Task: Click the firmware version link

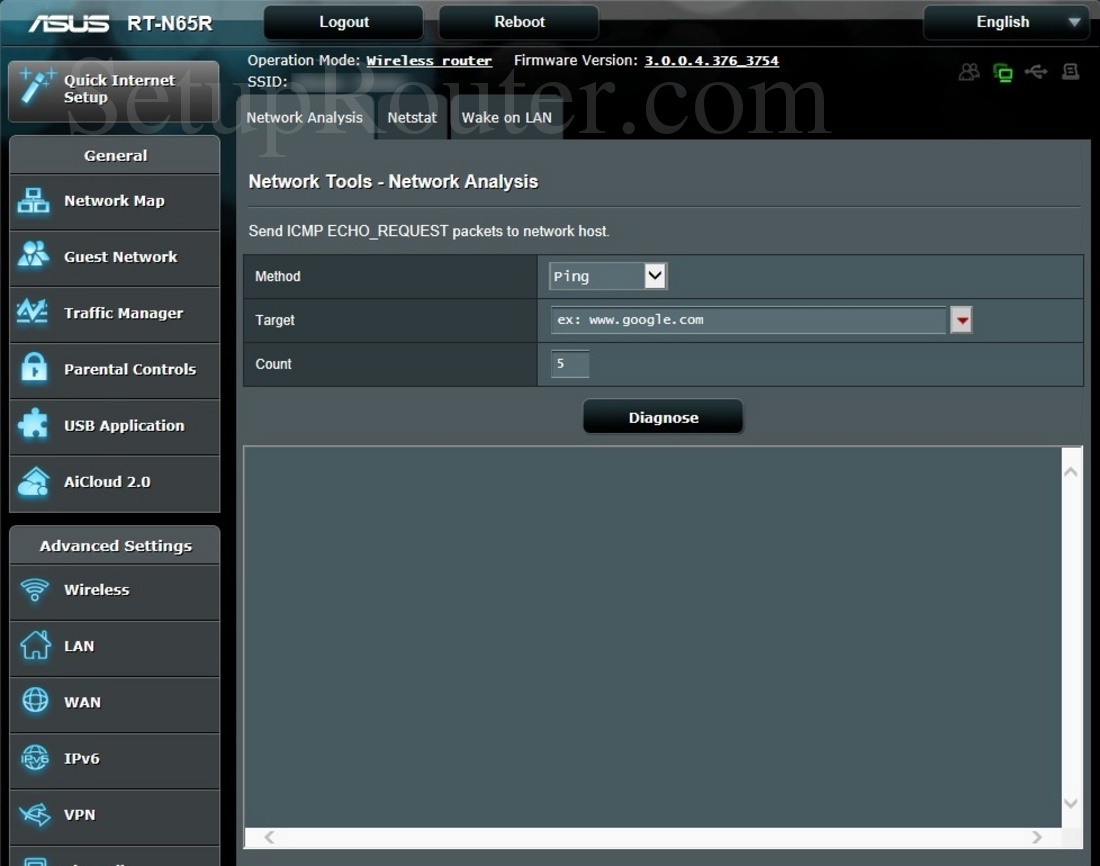Action: 711,61
